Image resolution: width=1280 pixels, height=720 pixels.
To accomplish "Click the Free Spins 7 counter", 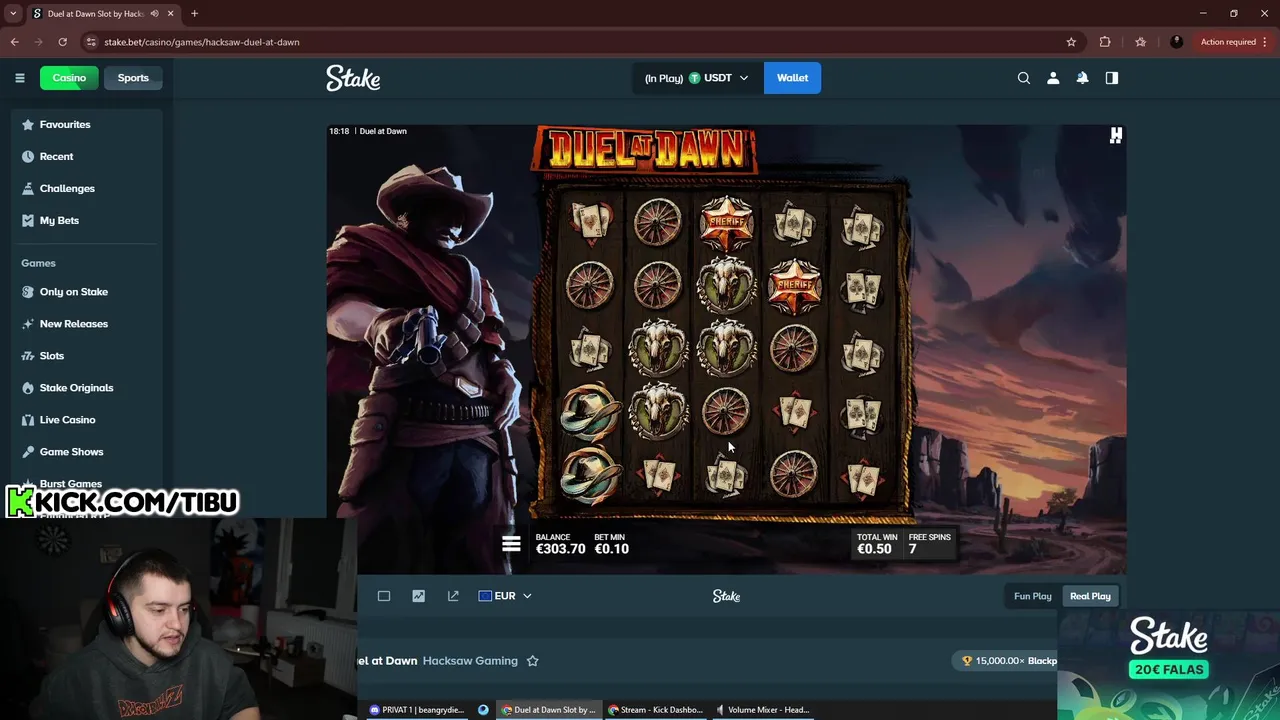I will pyautogui.click(x=929, y=544).
